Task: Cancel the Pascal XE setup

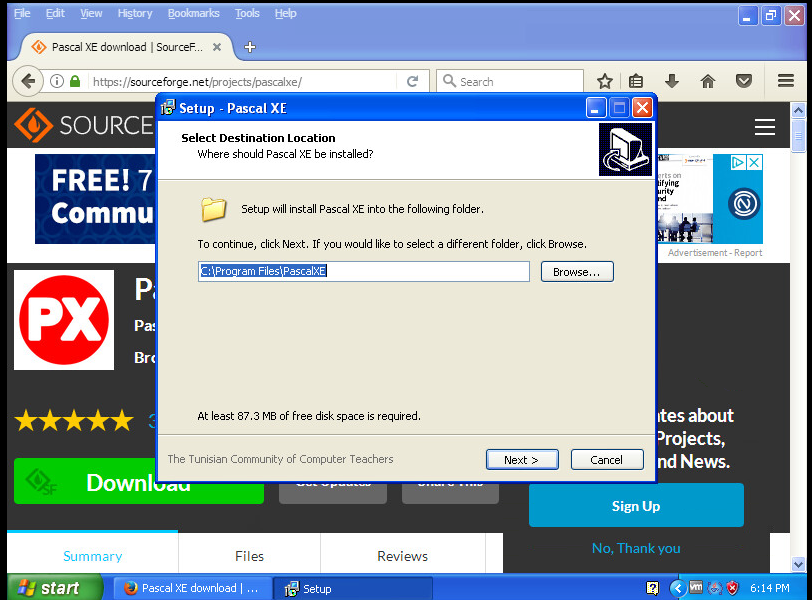Action: pos(607,460)
